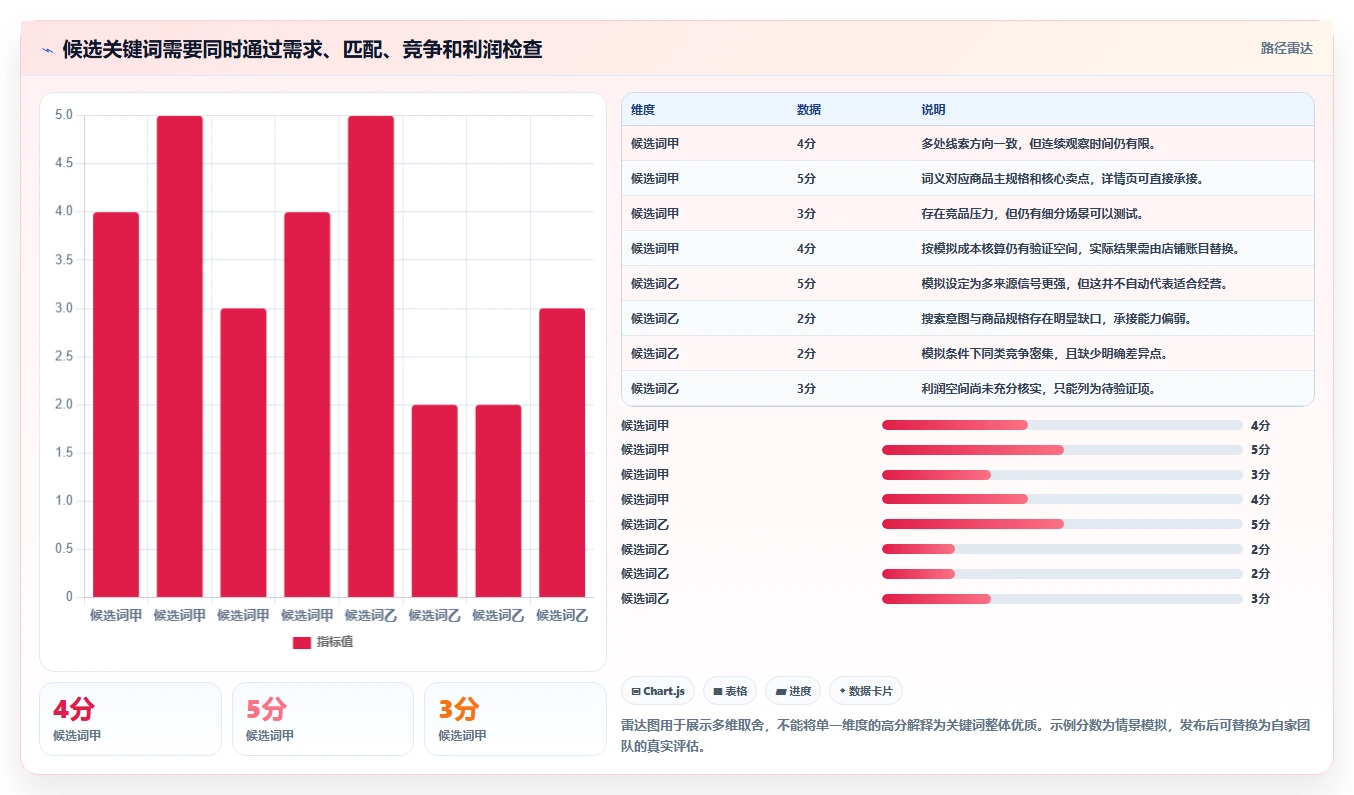Click the 候选词甲 progress bar showing 3分
1354x795 pixels.
tap(1062, 475)
